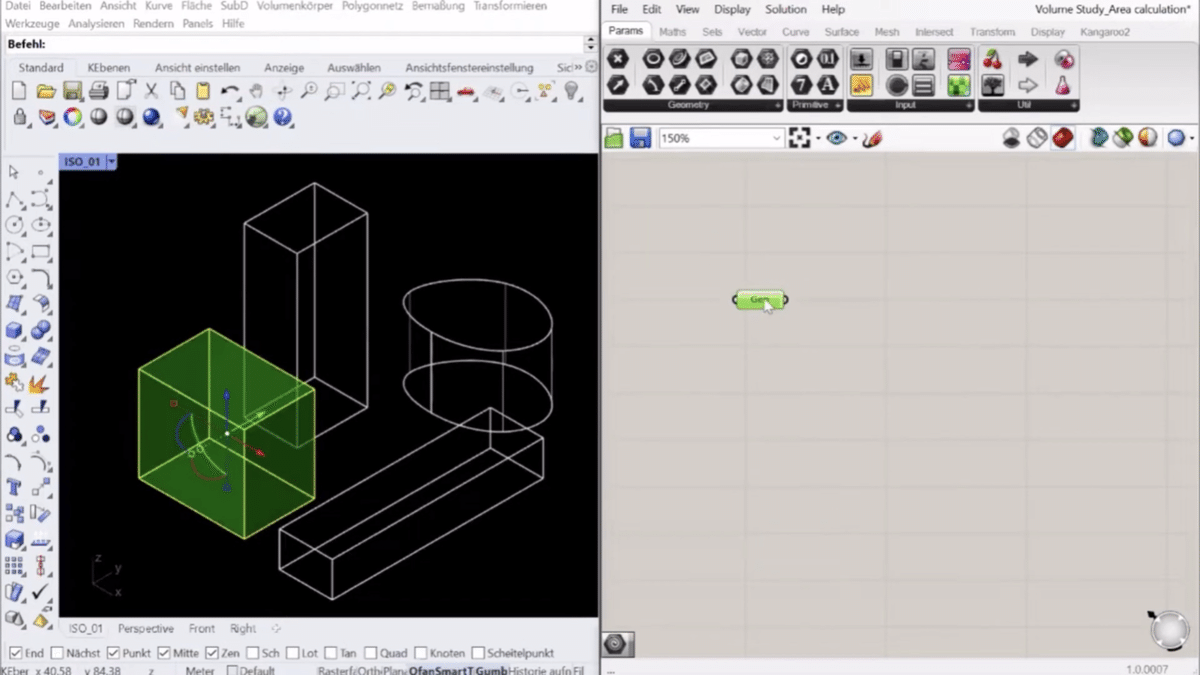
Task: Click the Number Slider icon in Input panel
Action: coord(861,59)
